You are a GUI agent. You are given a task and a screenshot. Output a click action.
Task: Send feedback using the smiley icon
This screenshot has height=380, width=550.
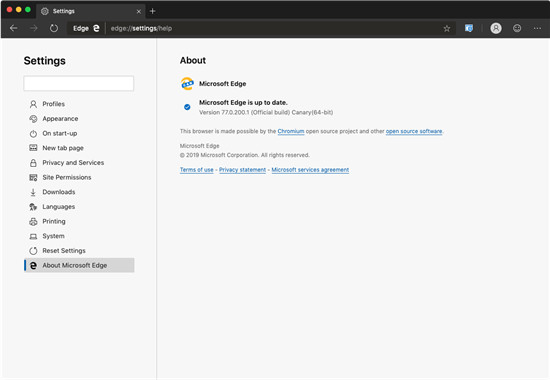(x=517, y=28)
